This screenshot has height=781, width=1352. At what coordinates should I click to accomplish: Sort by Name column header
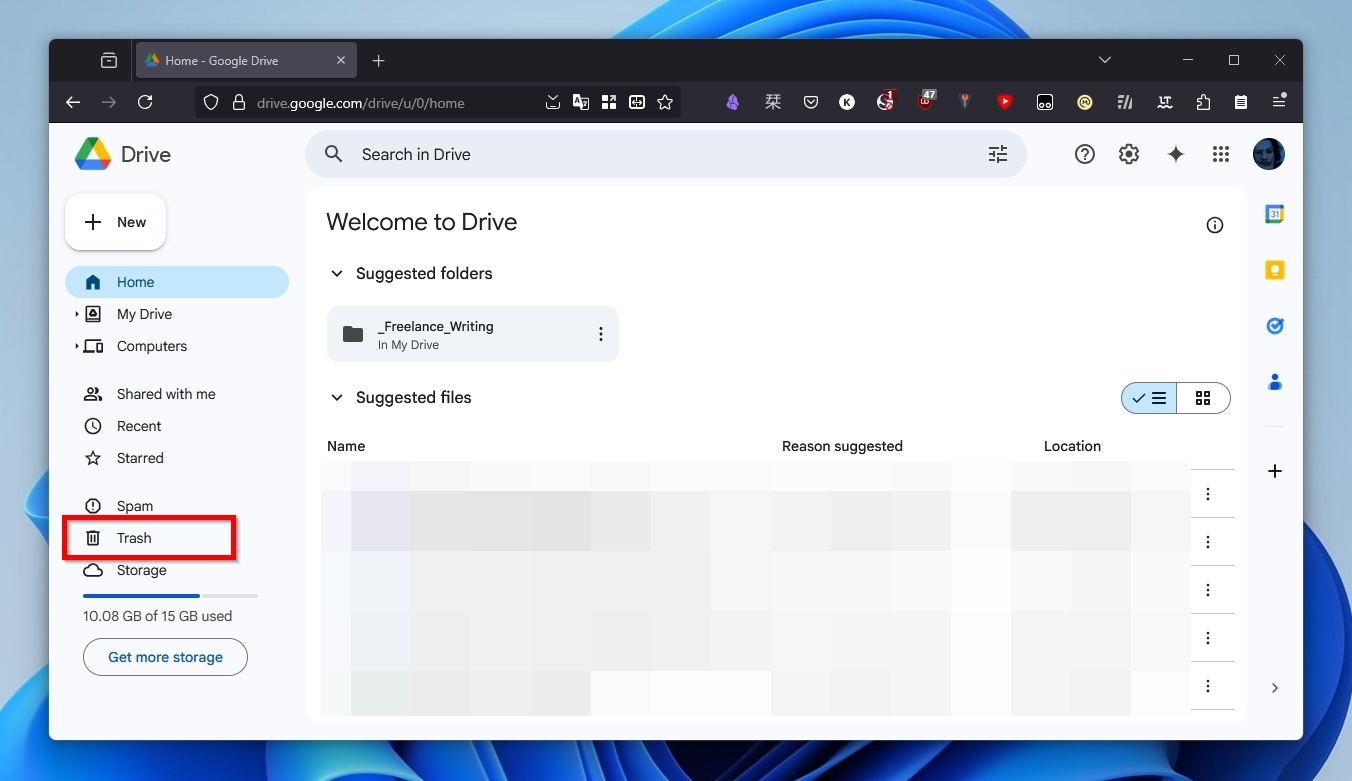[x=346, y=446]
